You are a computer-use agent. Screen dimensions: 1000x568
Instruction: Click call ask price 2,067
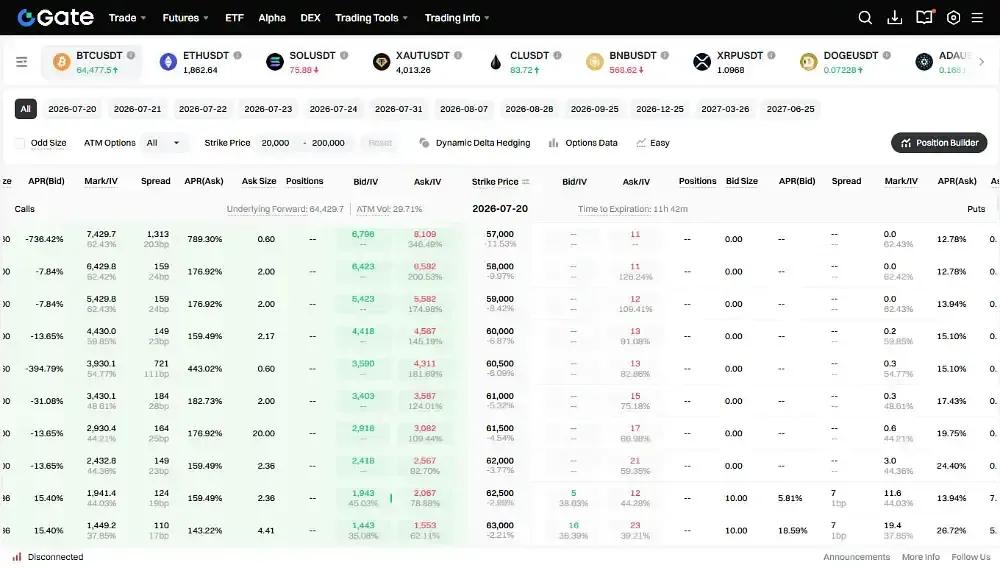[x=425, y=493]
